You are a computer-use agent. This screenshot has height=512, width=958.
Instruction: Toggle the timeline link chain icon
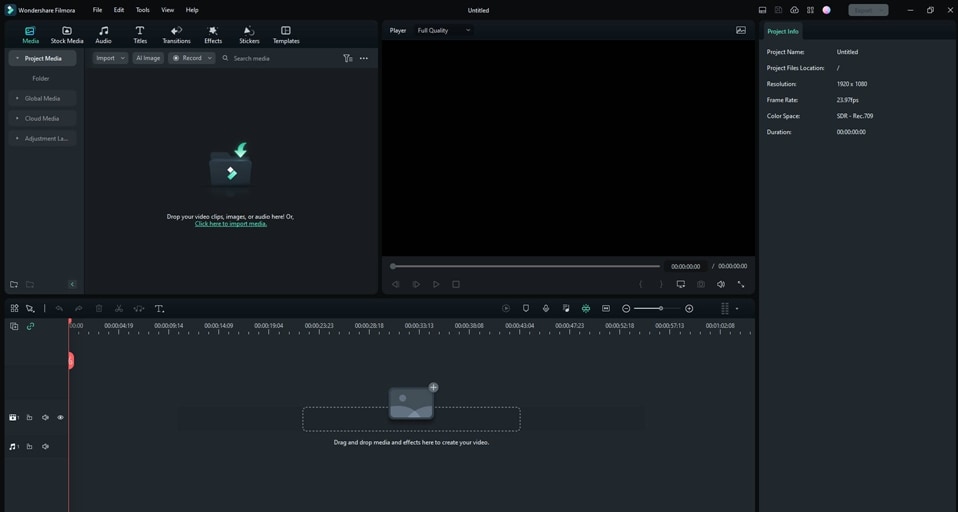(x=30, y=326)
